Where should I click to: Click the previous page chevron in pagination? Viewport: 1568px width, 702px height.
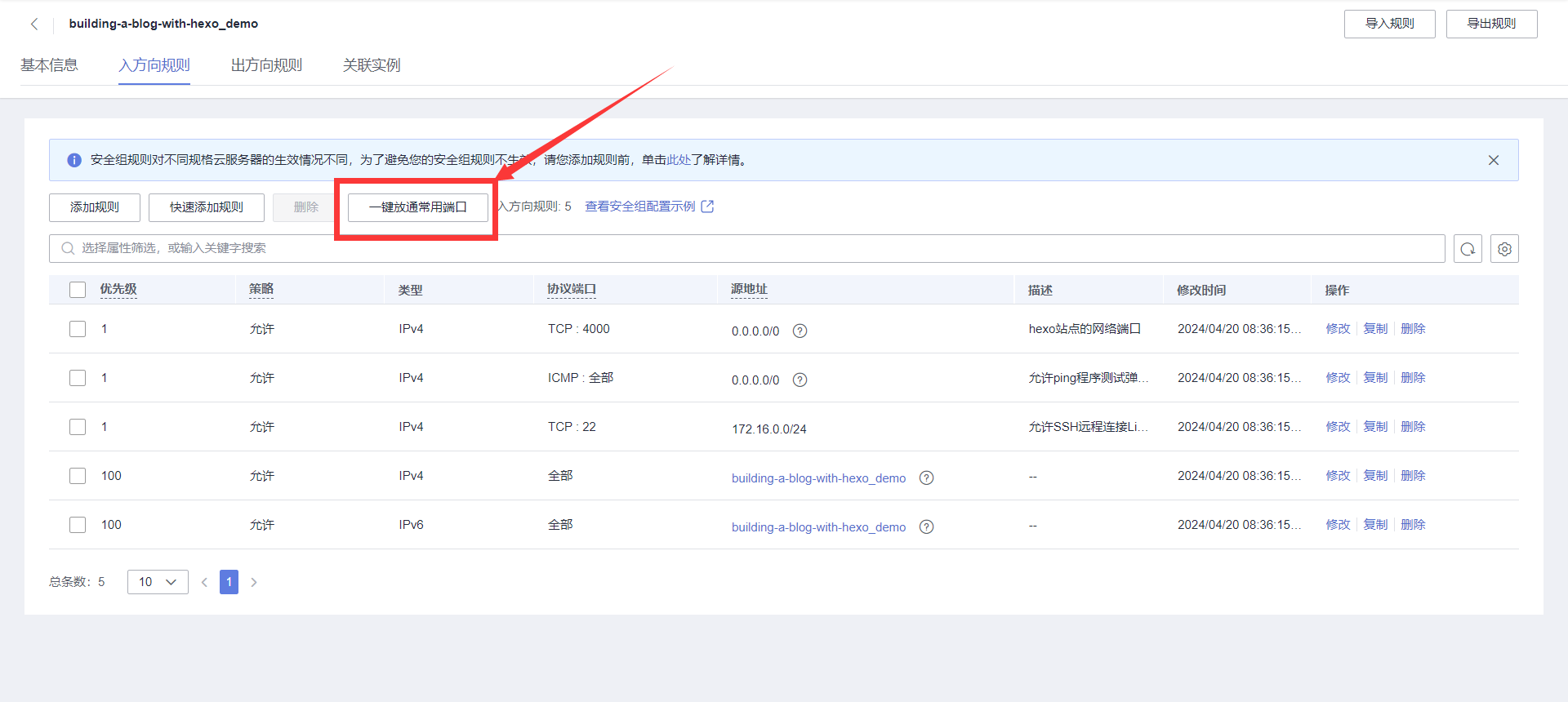(x=204, y=582)
